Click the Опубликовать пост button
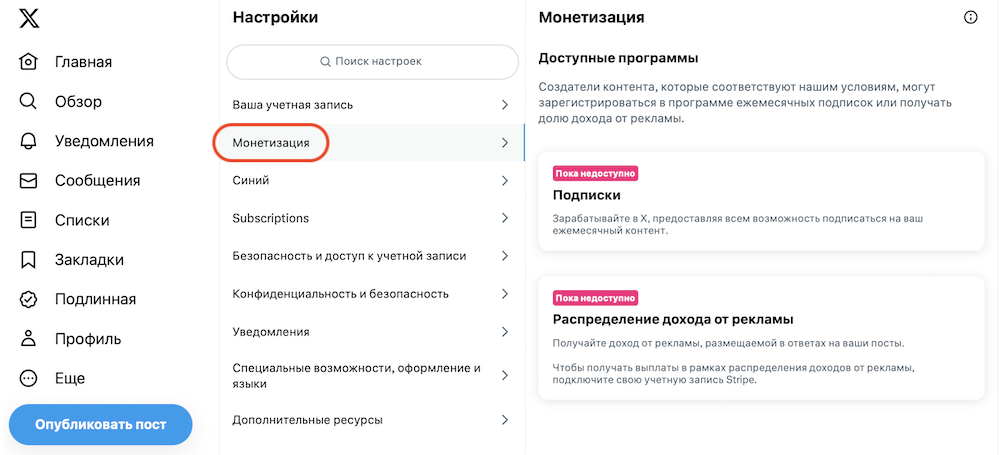 tap(101, 424)
